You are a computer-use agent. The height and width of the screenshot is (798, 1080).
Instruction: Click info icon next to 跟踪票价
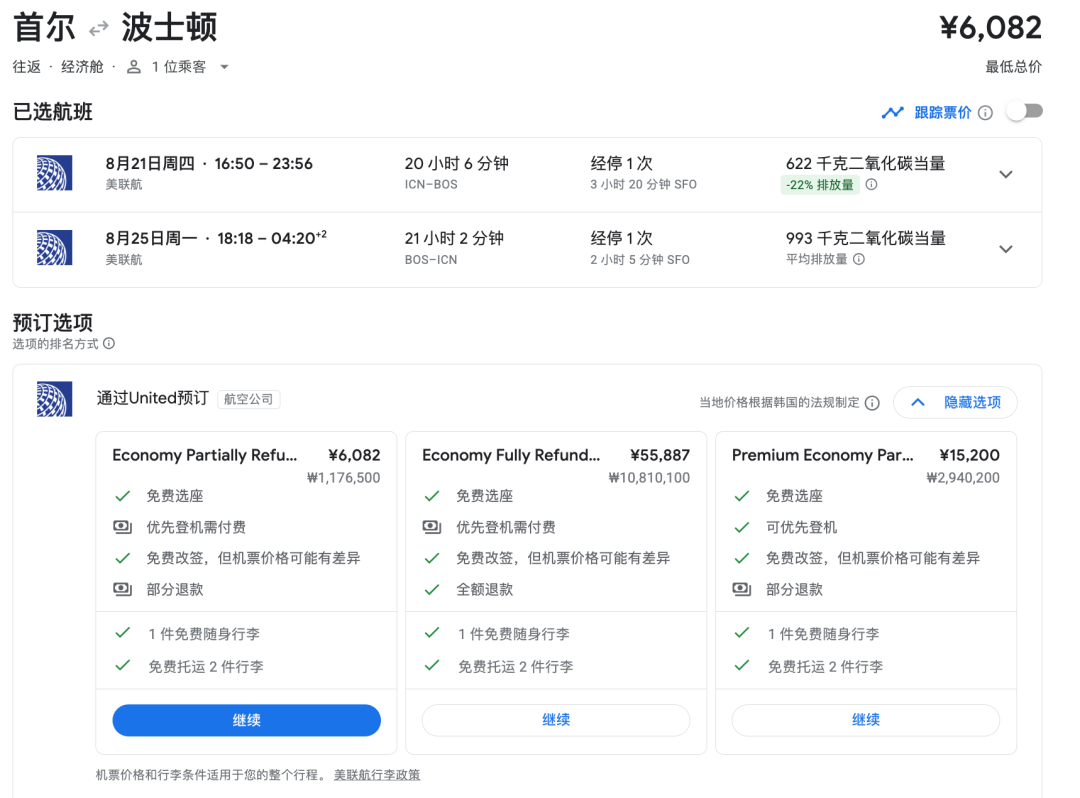click(x=985, y=112)
